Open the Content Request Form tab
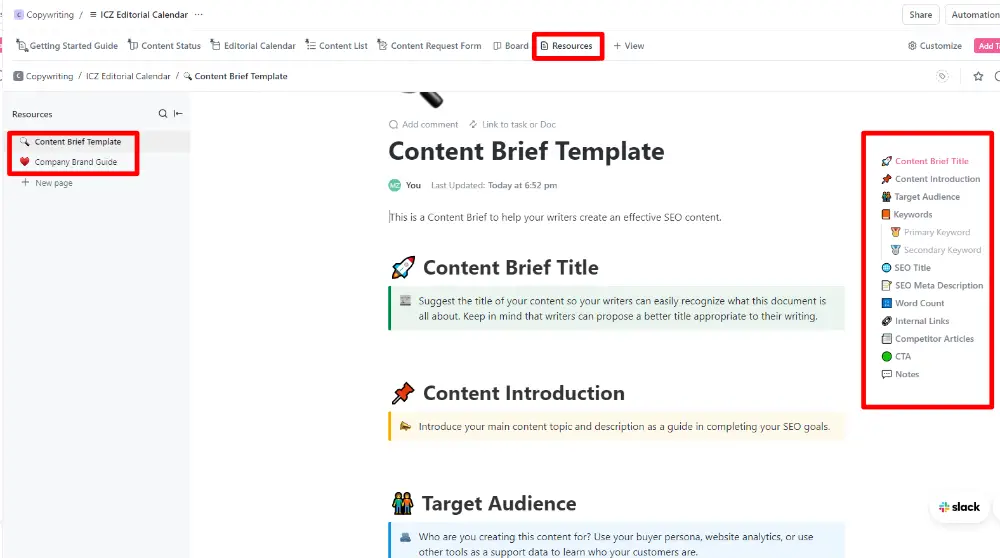This screenshot has height=558, width=1000. pyautogui.click(x=429, y=46)
